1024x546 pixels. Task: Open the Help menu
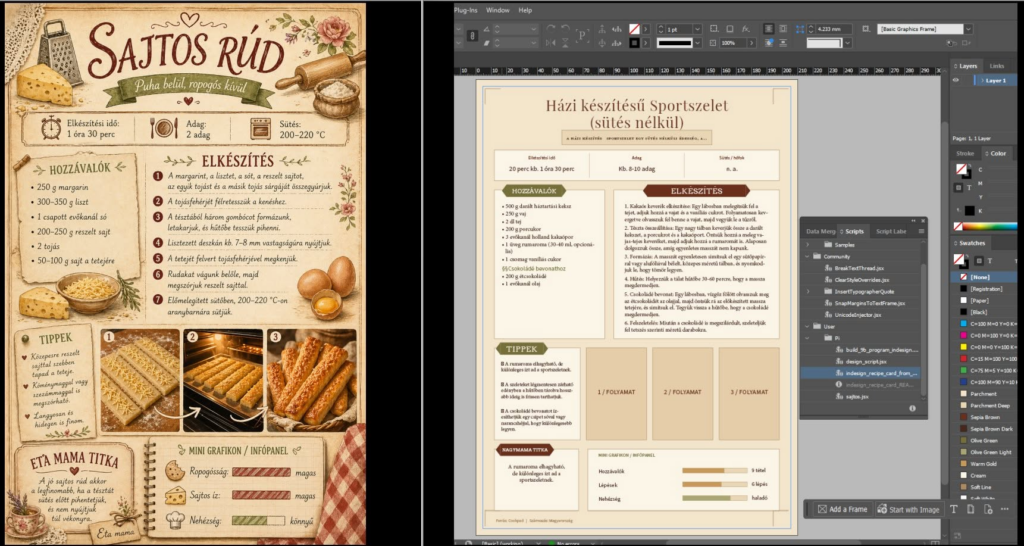525,10
